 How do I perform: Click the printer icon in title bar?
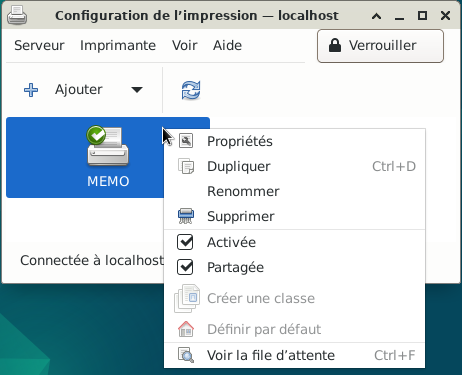(17, 15)
